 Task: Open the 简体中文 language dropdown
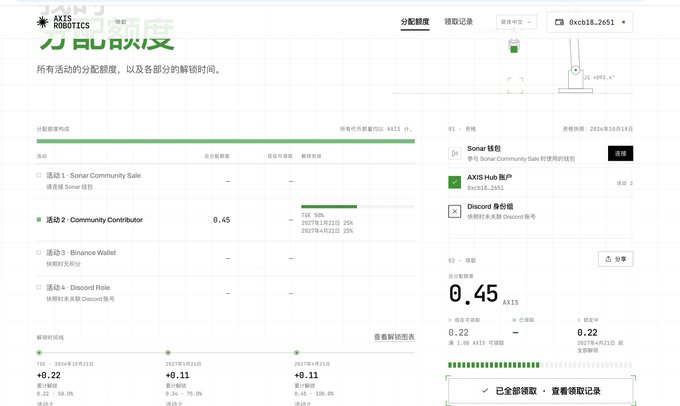(516, 22)
